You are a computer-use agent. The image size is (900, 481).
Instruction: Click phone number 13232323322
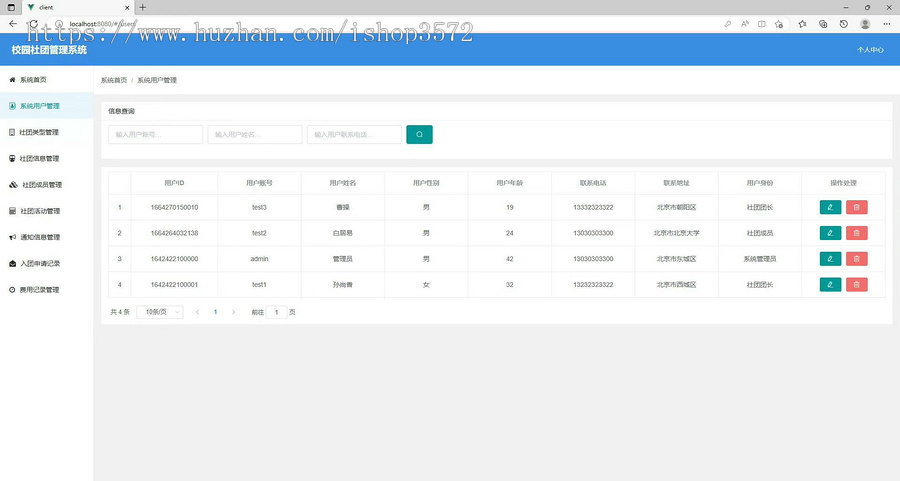click(x=593, y=285)
